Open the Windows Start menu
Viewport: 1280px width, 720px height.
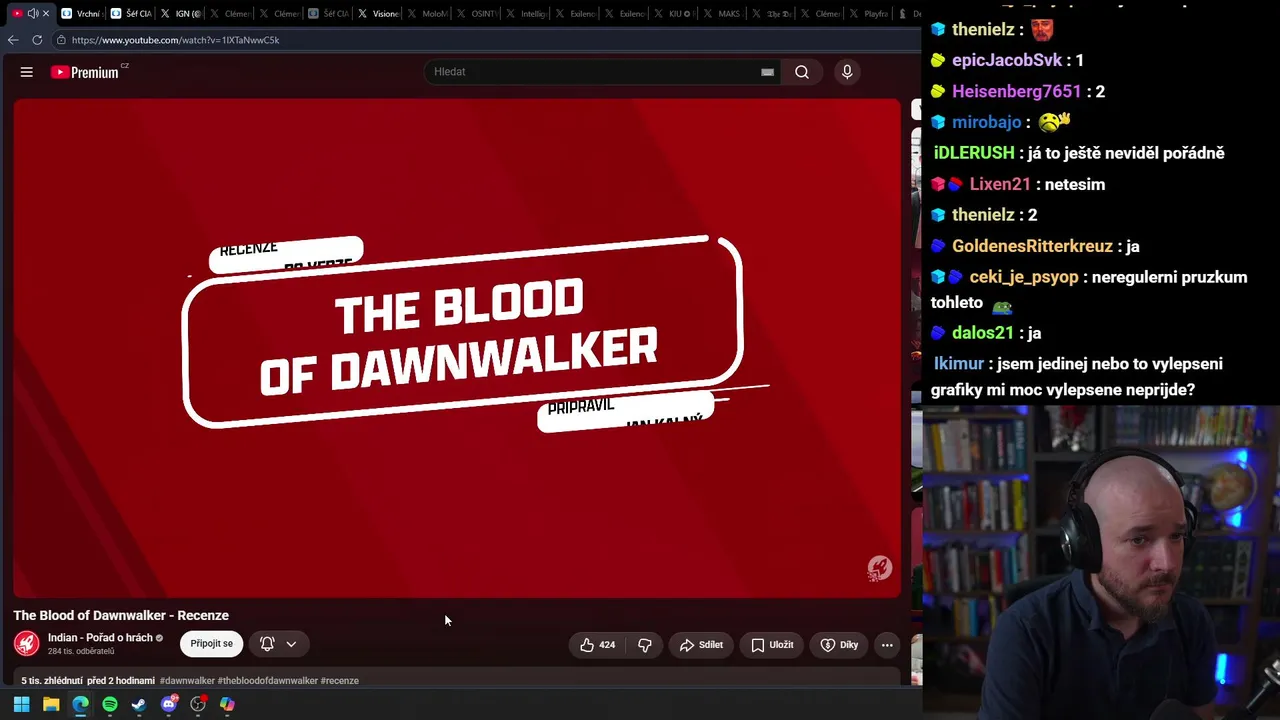tap(21, 704)
